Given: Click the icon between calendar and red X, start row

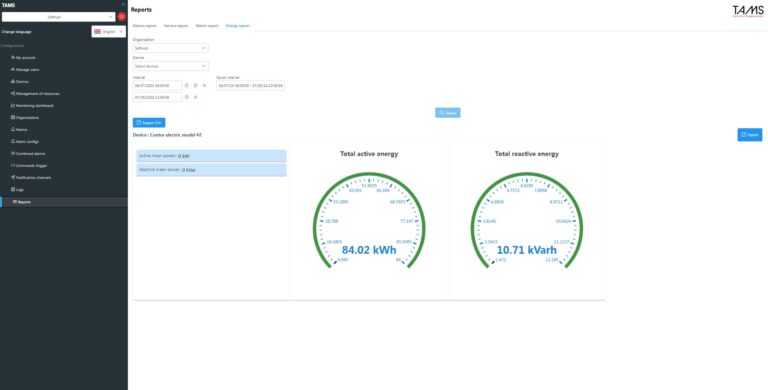Looking at the screenshot, I should [x=195, y=85].
